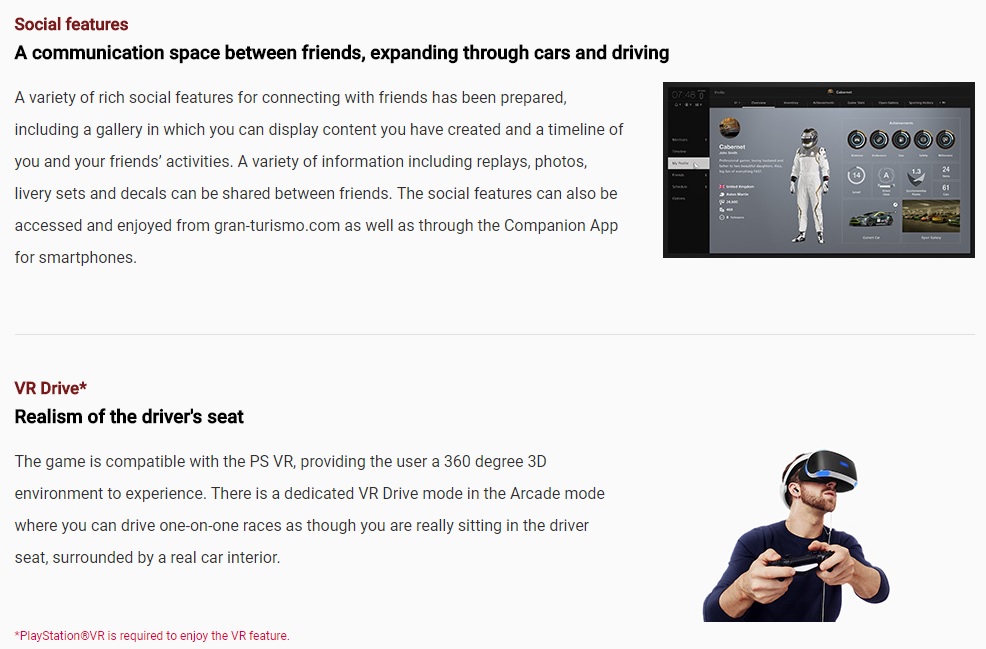Select My Profile in the sidebar menu
The height and width of the screenshot is (649, 986).
(x=681, y=163)
